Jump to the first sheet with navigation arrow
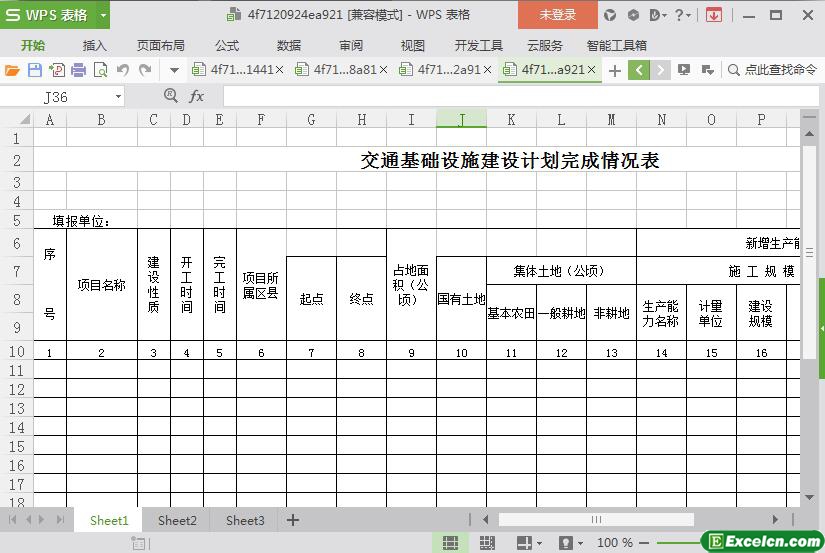The height and width of the screenshot is (553, 825). 13,520
